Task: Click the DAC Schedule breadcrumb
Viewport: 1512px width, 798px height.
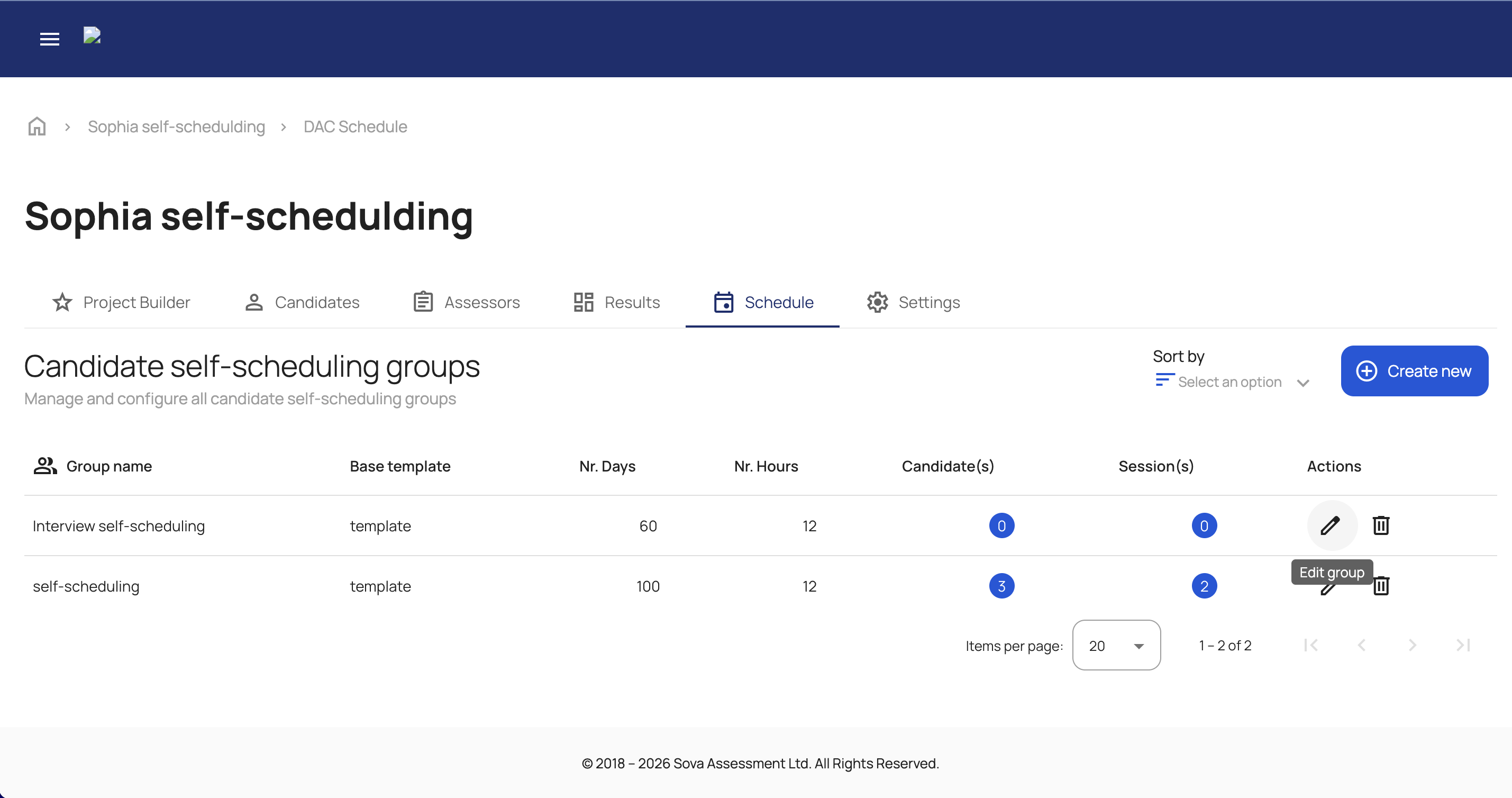Action: coord(355,127)
